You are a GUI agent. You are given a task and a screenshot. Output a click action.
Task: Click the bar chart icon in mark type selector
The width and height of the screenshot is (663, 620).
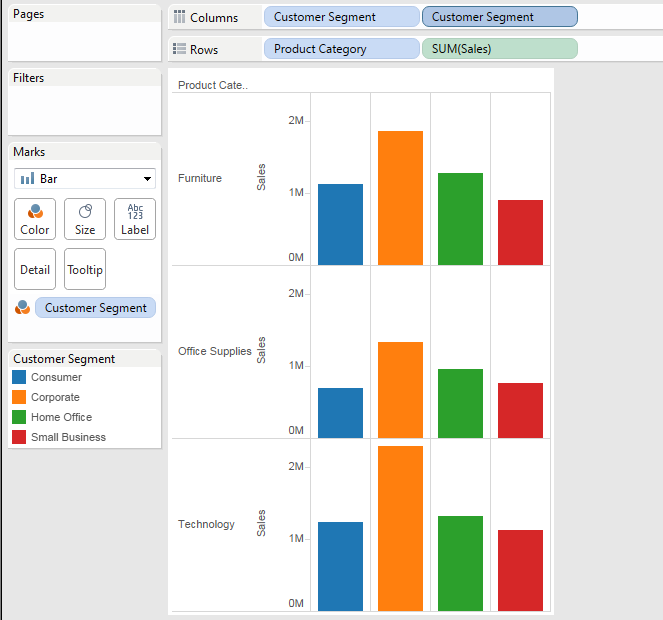click(x=27, y=178)
